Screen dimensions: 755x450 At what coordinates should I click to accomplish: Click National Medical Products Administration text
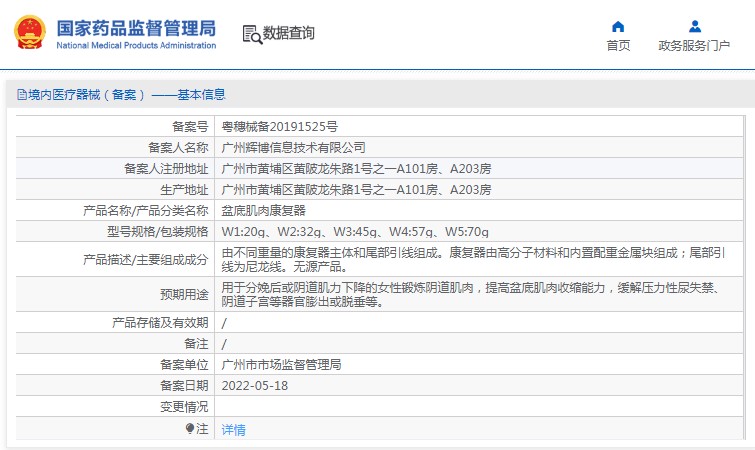click(136, 45)
